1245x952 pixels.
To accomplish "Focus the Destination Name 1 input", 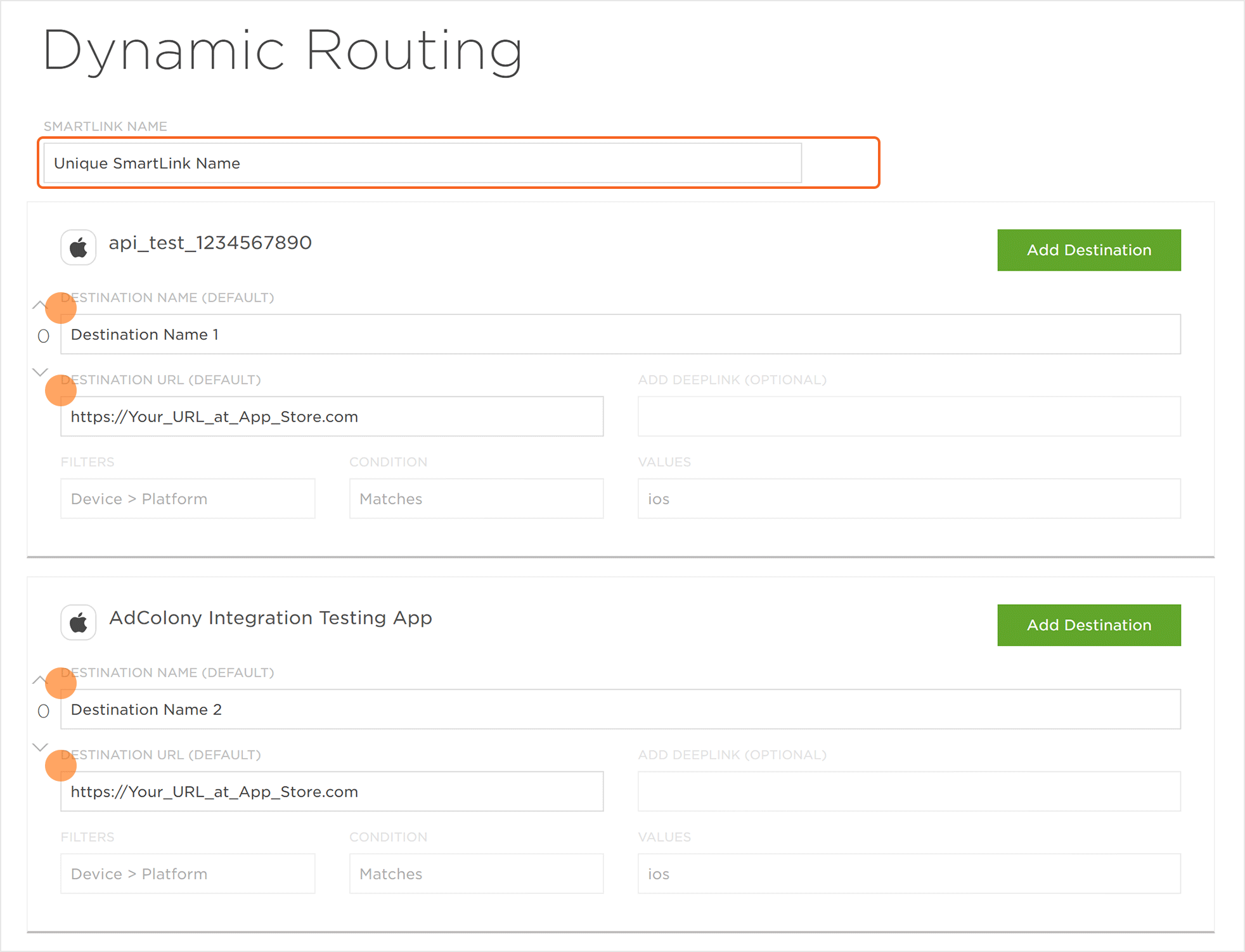I will pyautogui.click(x=620, y=335).
